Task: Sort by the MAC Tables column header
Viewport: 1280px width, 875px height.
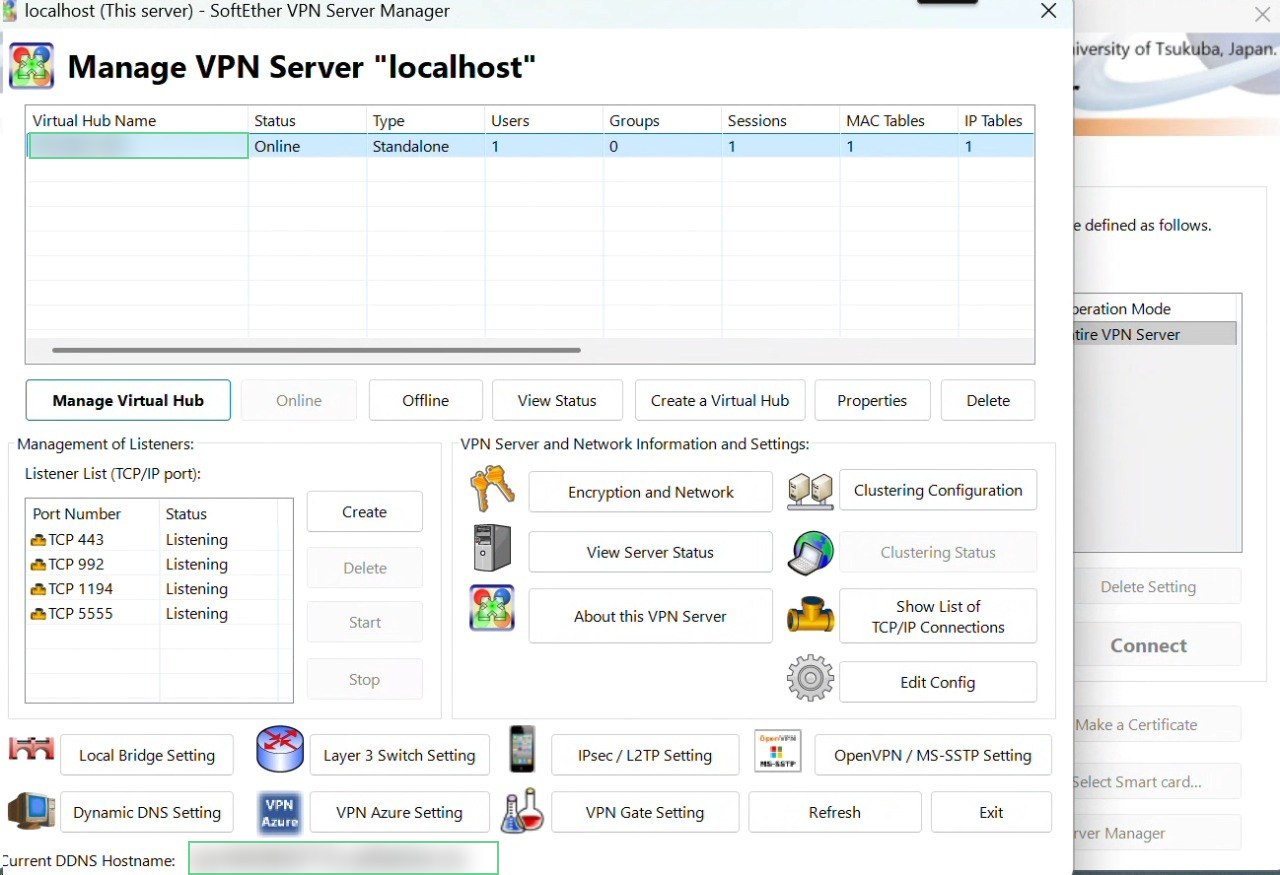Action: point(899,120)
